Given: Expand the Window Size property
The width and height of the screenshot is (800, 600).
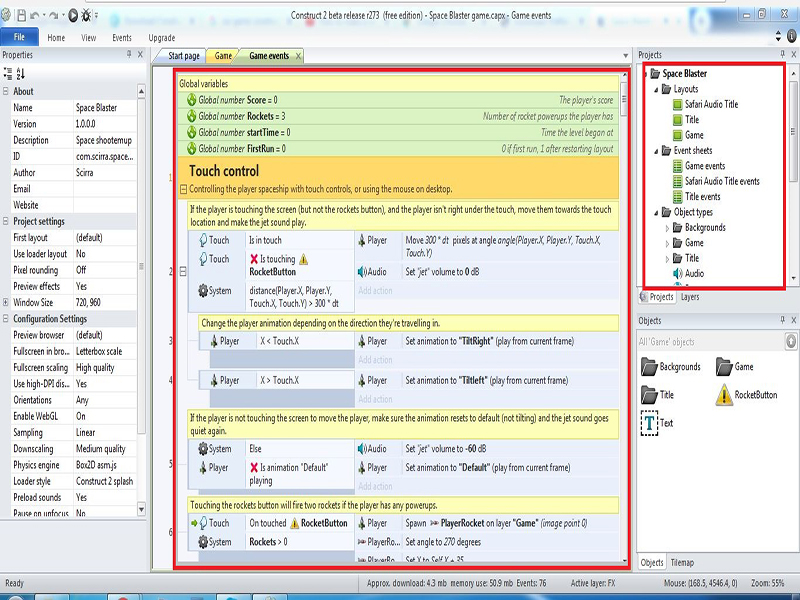Looking at the screenshot, I should coord(6,302).
